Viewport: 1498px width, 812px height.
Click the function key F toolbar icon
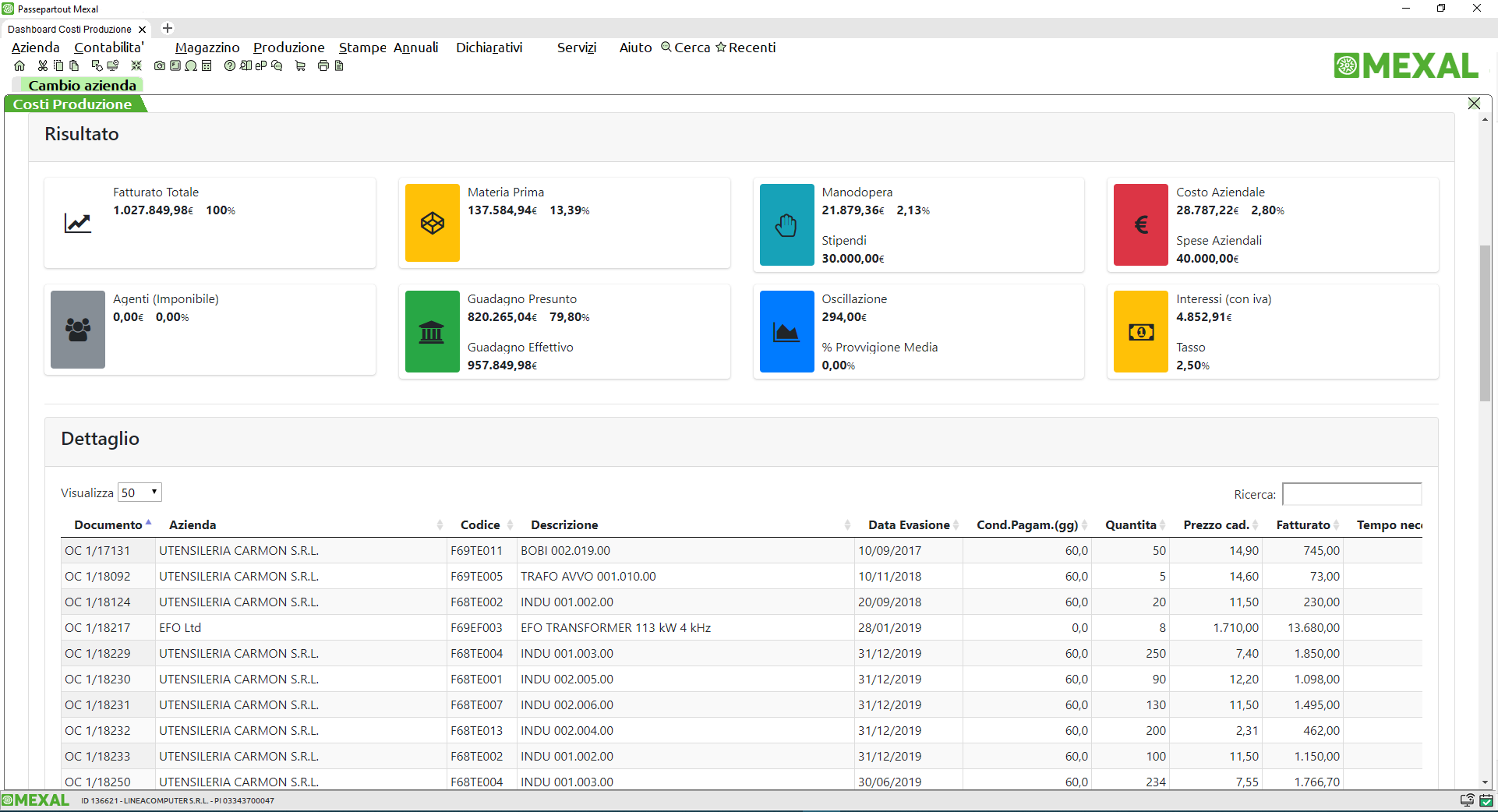click(x=175, y=66)
